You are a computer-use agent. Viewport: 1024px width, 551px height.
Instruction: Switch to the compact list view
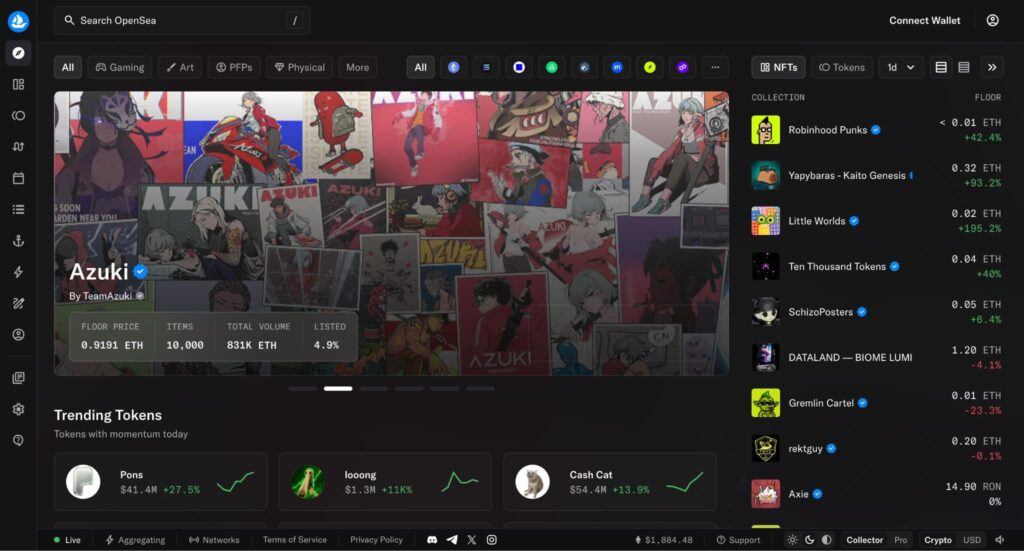coord(963,67)
